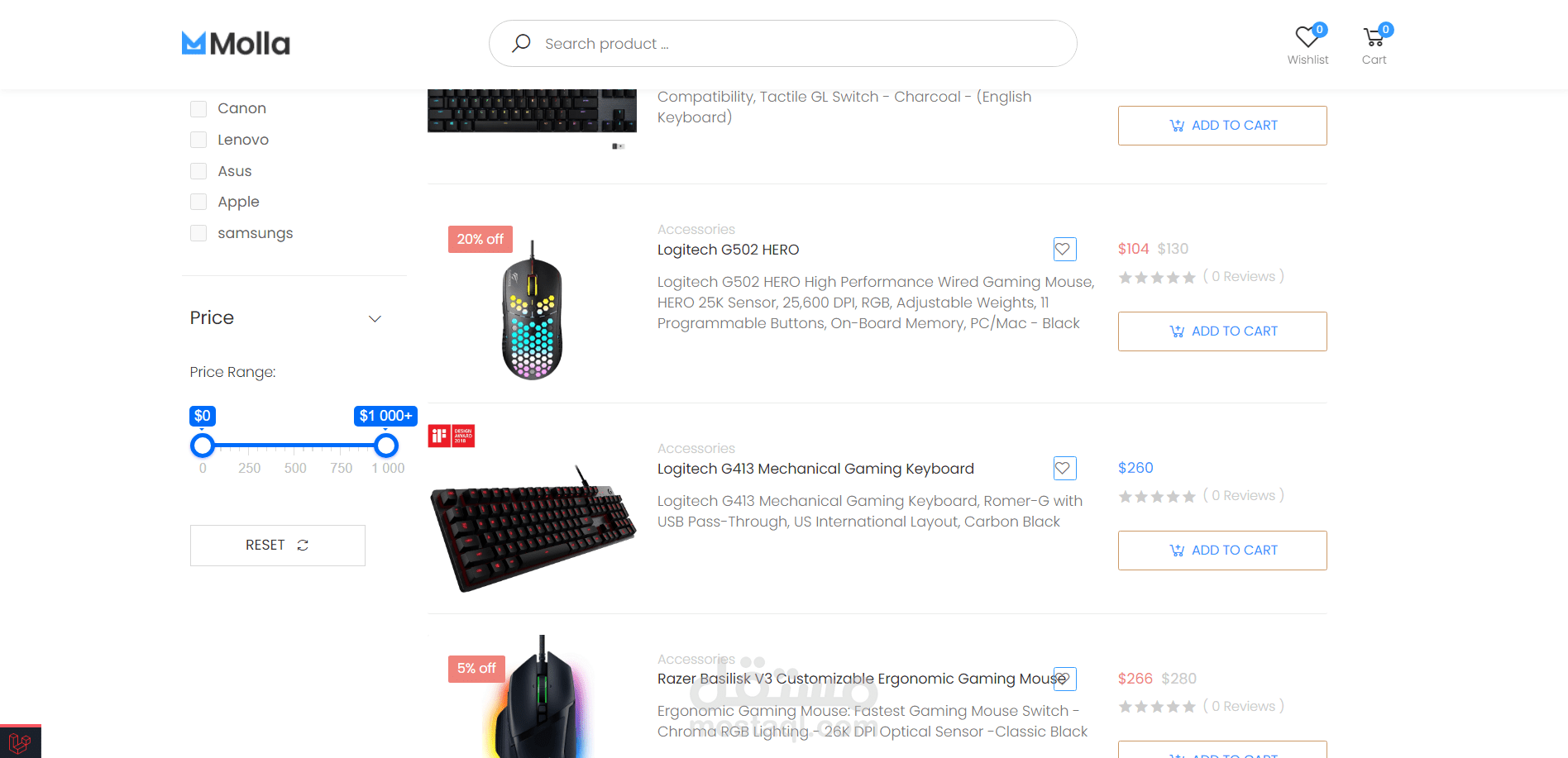Add Logitech G502 HERO to wishlist
This screenshot has height=758, width=1568.
1064,249
